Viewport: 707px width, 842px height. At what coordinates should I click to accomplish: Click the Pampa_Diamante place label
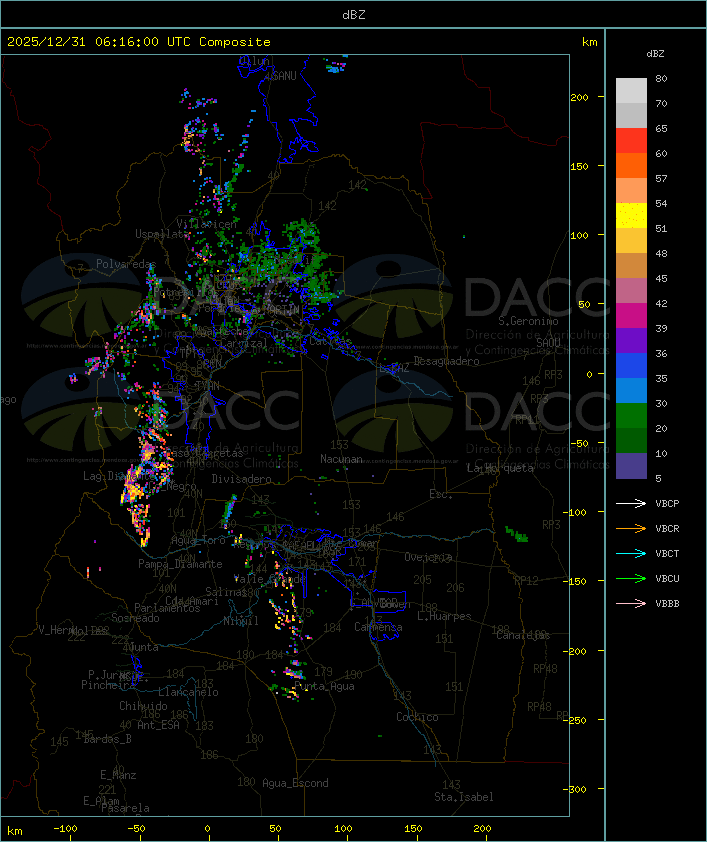click(x=180, y=564)
